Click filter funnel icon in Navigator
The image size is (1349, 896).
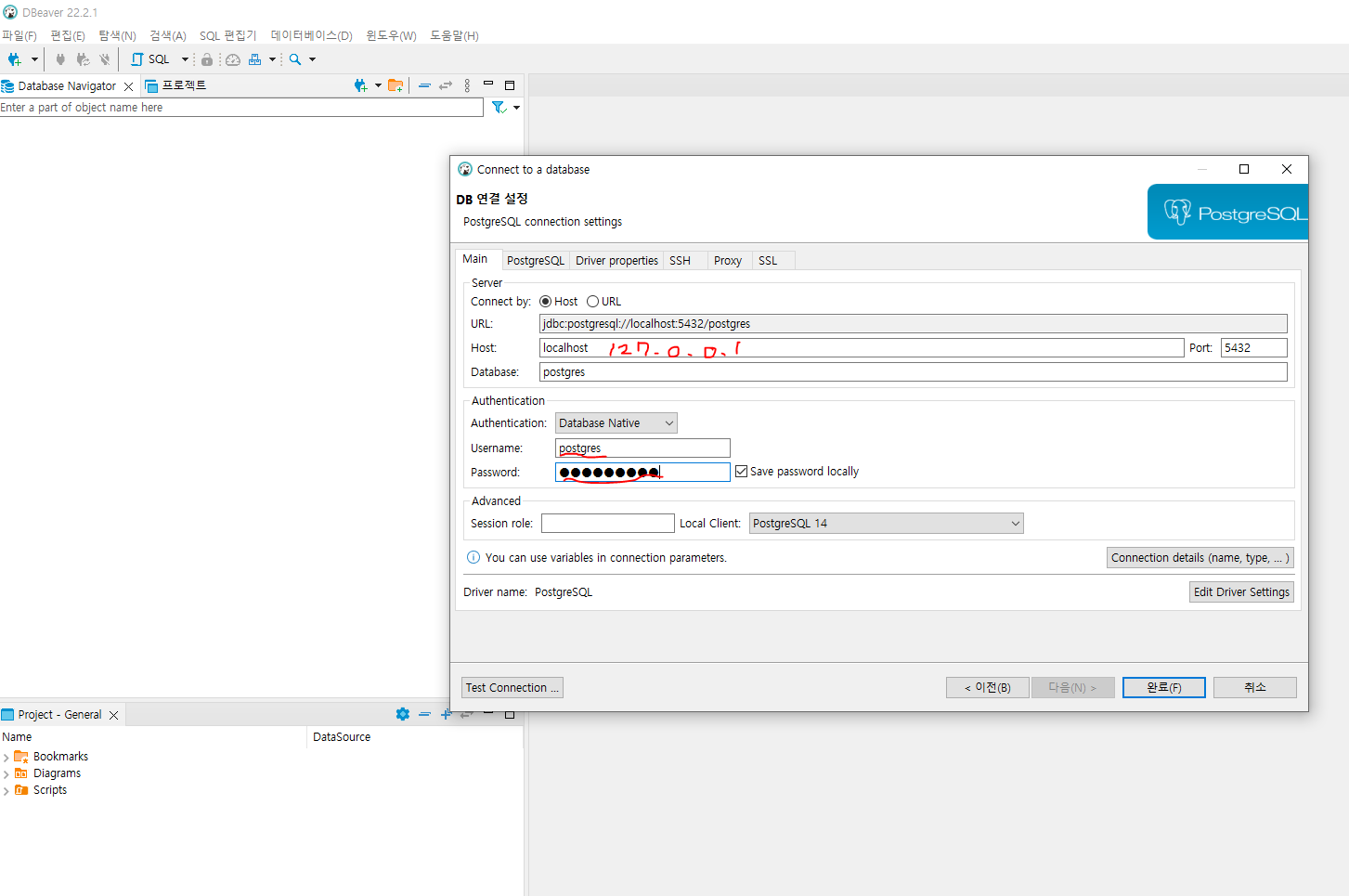(x=499, y=108)
